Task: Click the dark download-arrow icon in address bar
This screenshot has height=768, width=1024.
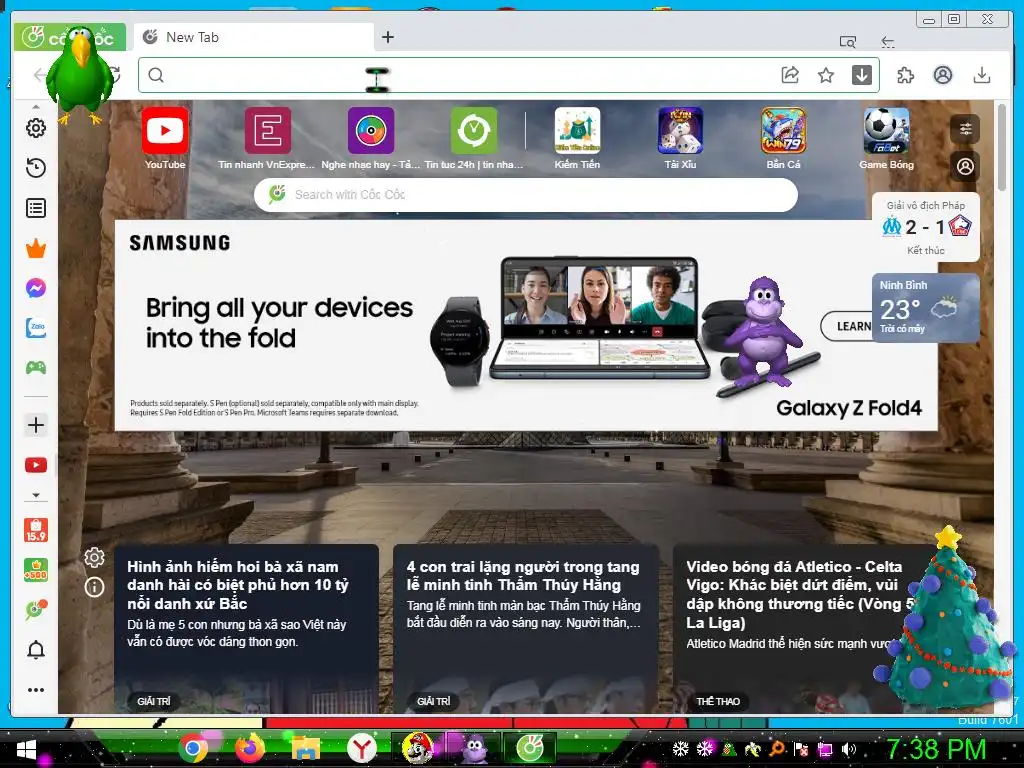Action: pyautogui.click(x=862, y=75)
